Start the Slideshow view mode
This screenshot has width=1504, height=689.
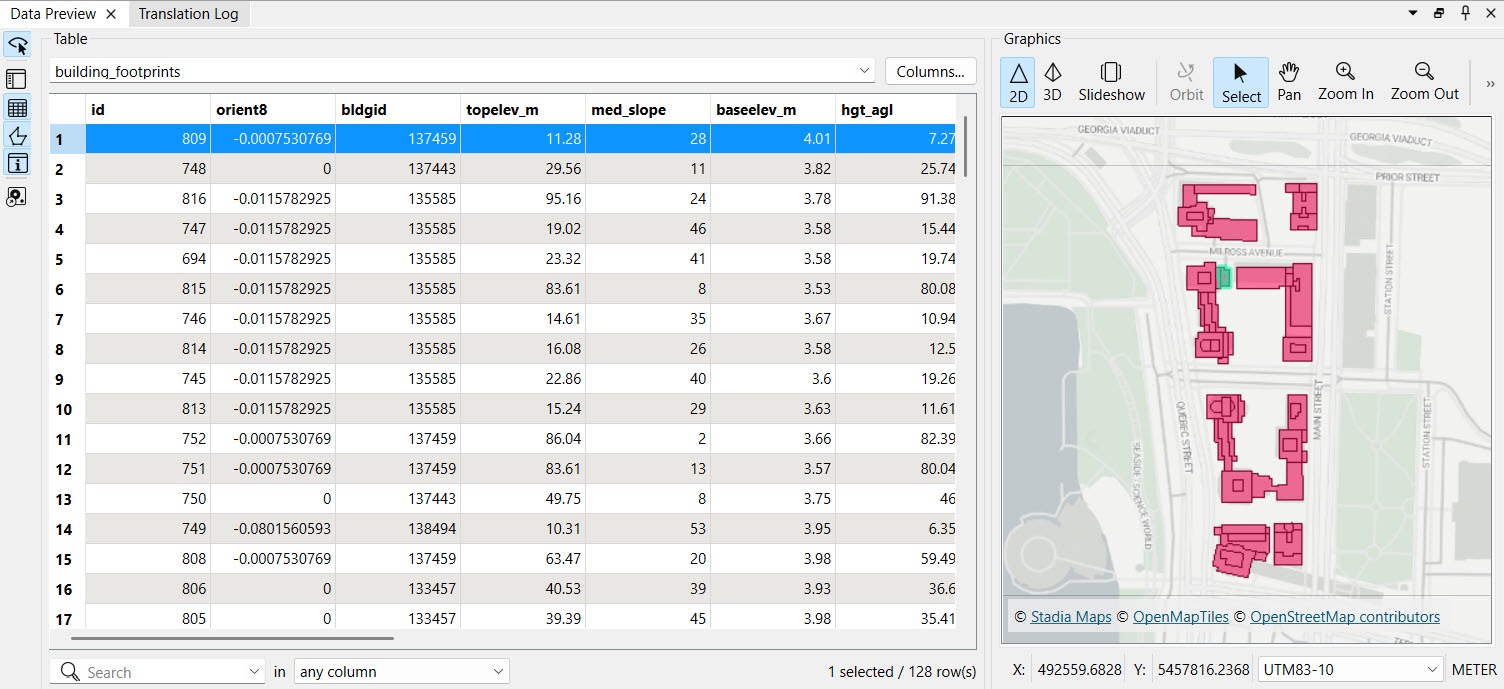(1111, 82)
